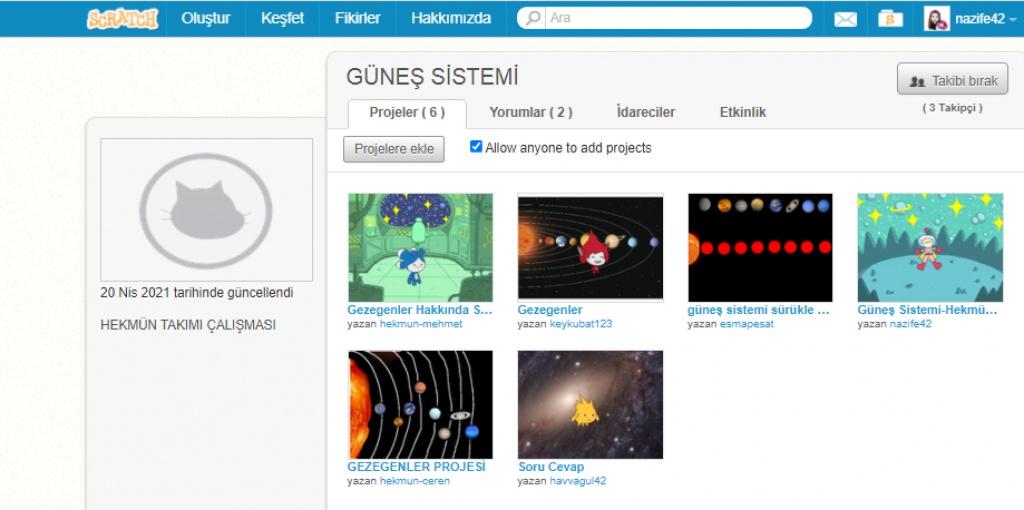The image size is (1024, 510).
Task: Go to Keşfet in the navigation bar
Action: click(282, 18)
